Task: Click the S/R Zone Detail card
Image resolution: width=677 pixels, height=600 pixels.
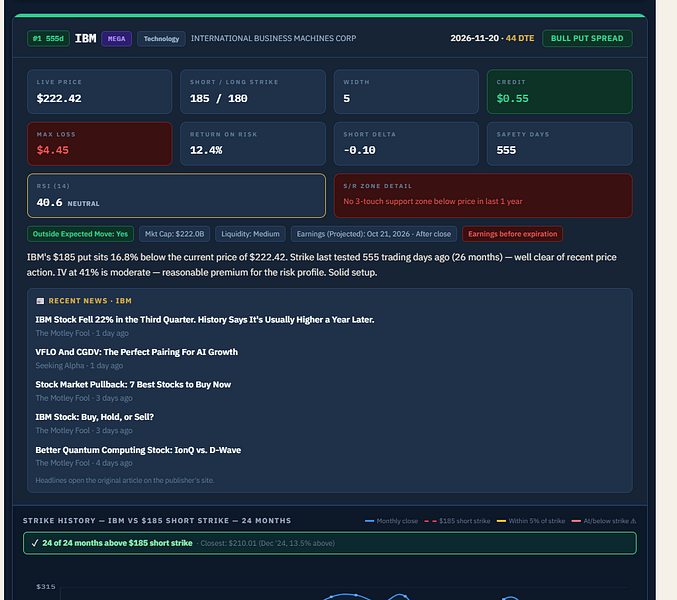Action: point(483,196)
